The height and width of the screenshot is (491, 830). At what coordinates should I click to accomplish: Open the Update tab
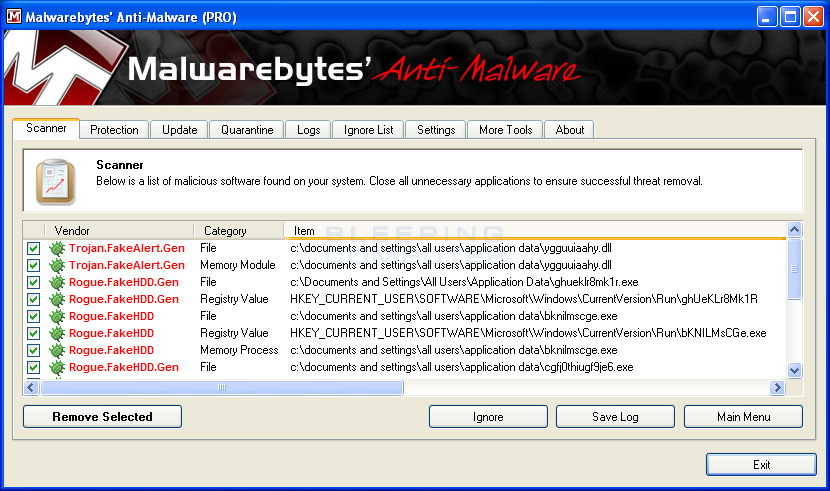(x=179, y=130)
